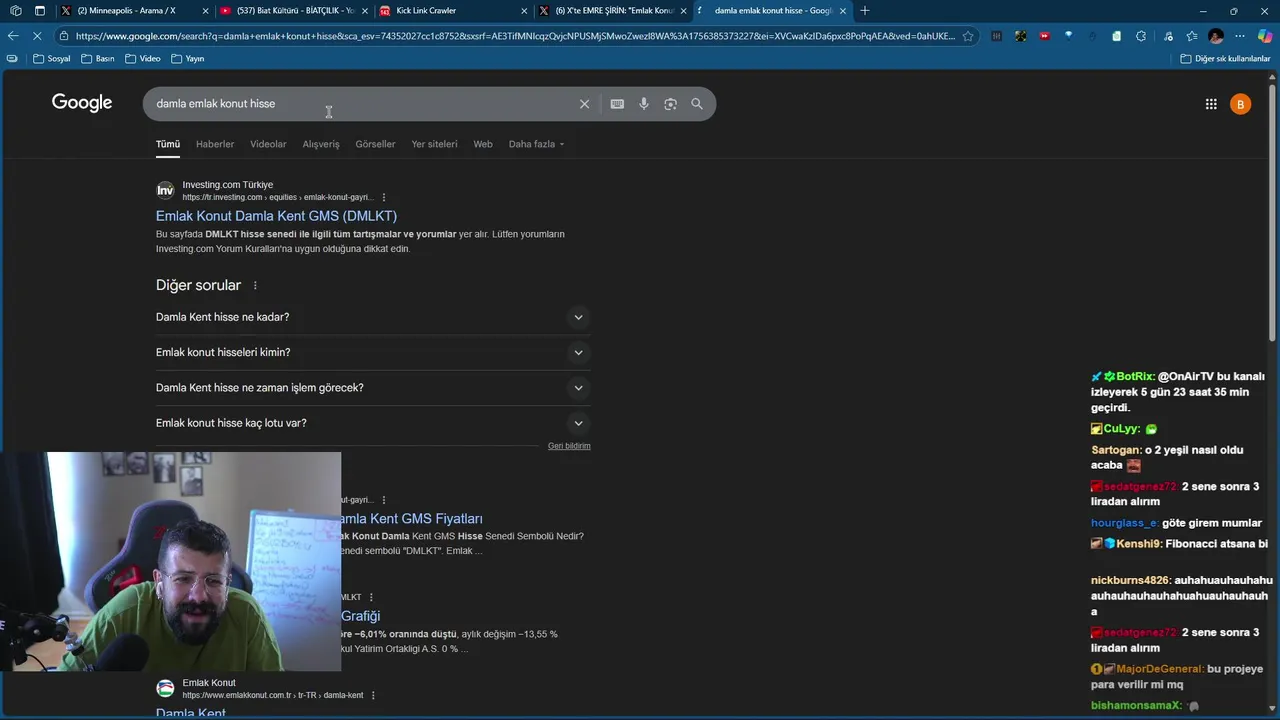Select the Tümü search tab
Viewport: 1280px width, 720px height.
[168, 144]
